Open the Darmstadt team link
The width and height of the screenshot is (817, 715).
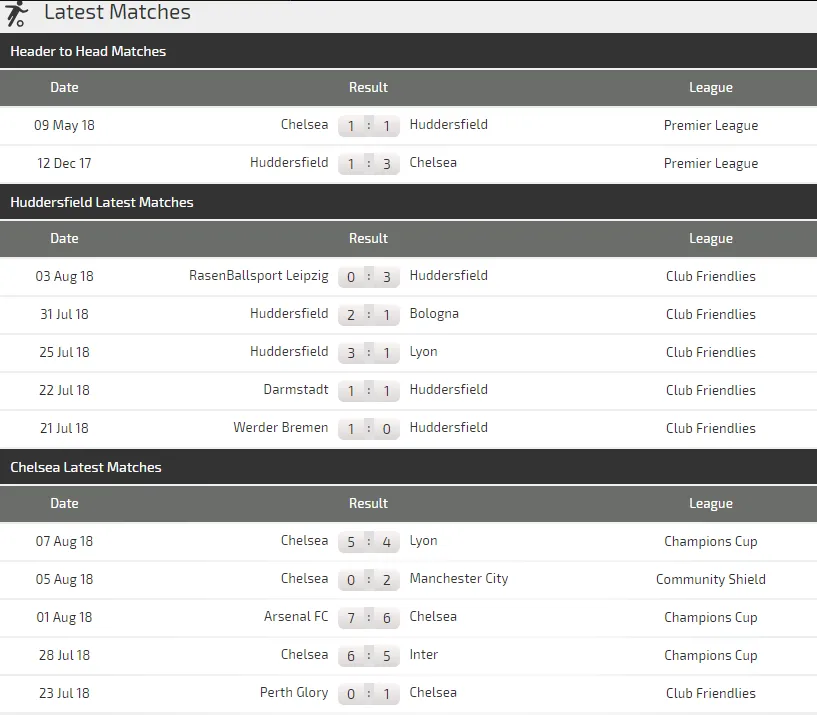point(295,390)
